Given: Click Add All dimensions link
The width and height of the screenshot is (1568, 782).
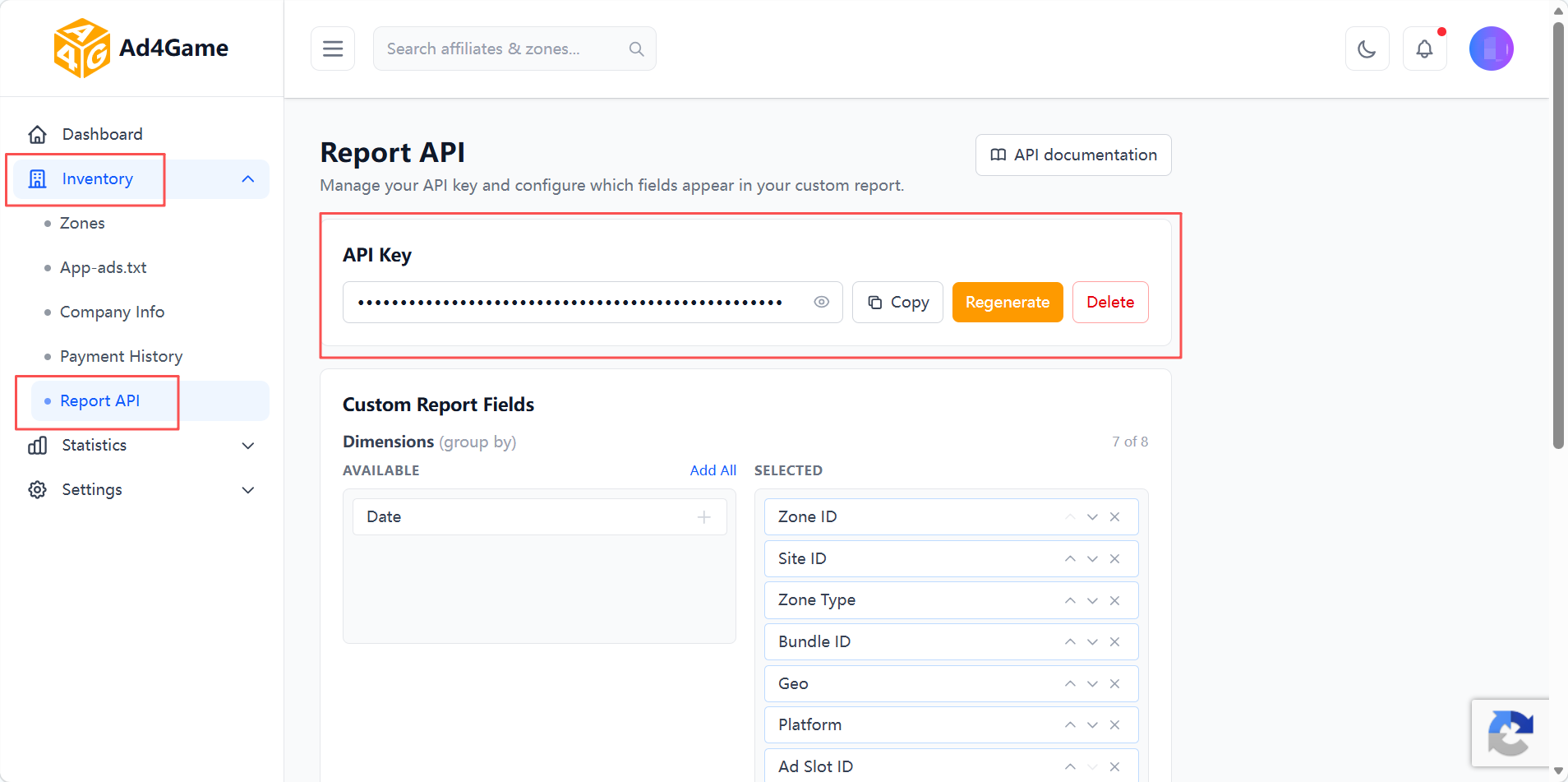Looking at the screenshot, I should [x=713, y=470].
